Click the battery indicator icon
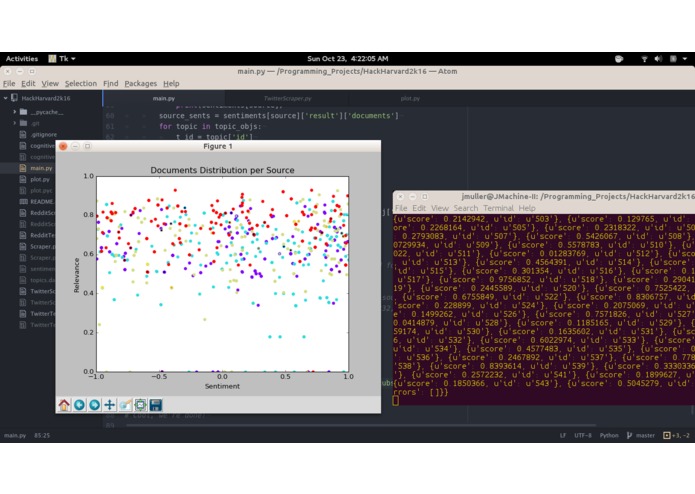Image resolution: width=695 pixels, height=494 pixels. click(673, 58)
